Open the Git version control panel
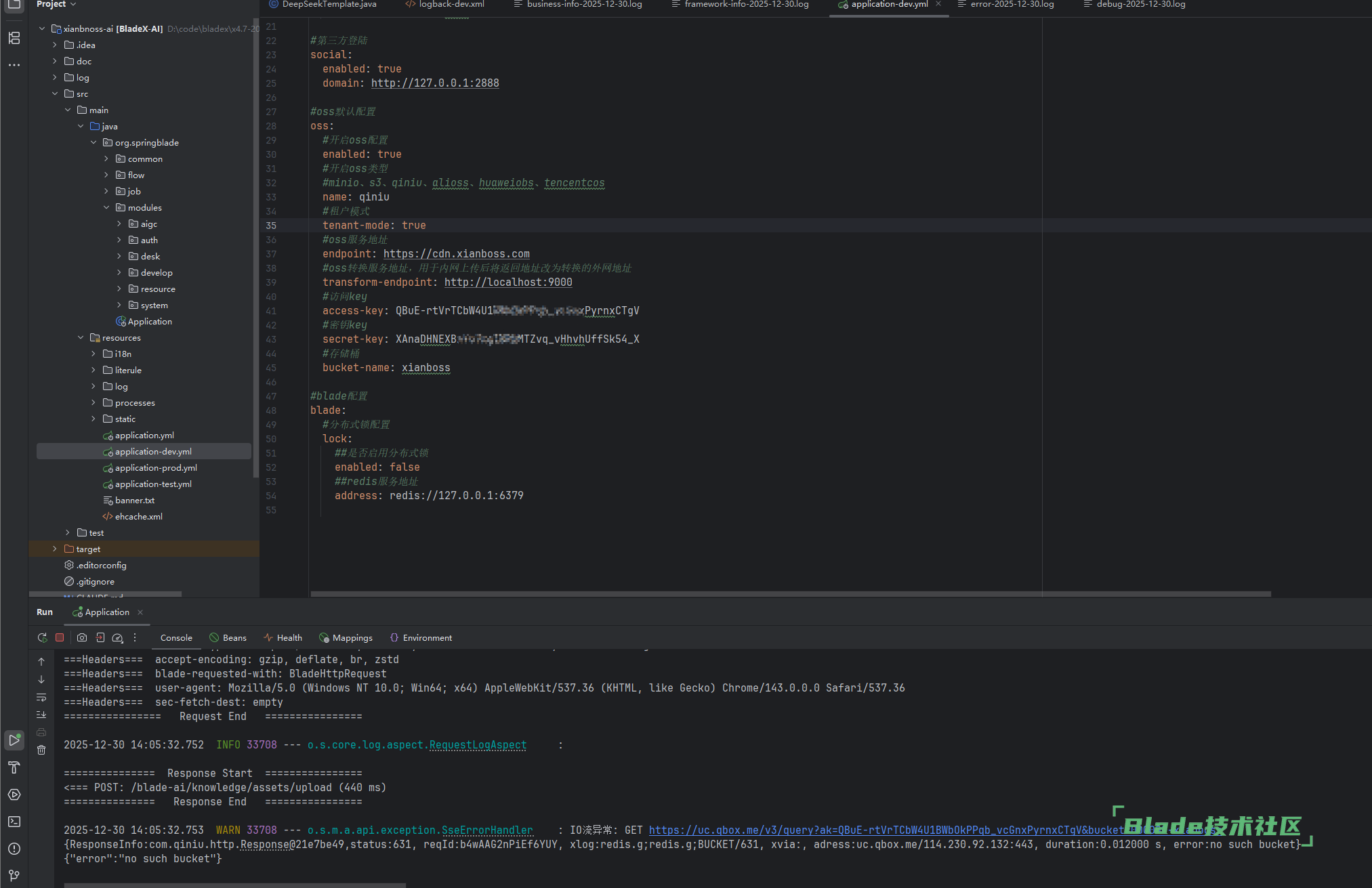This screenshot has height=888, width=1372. point(14,875)
